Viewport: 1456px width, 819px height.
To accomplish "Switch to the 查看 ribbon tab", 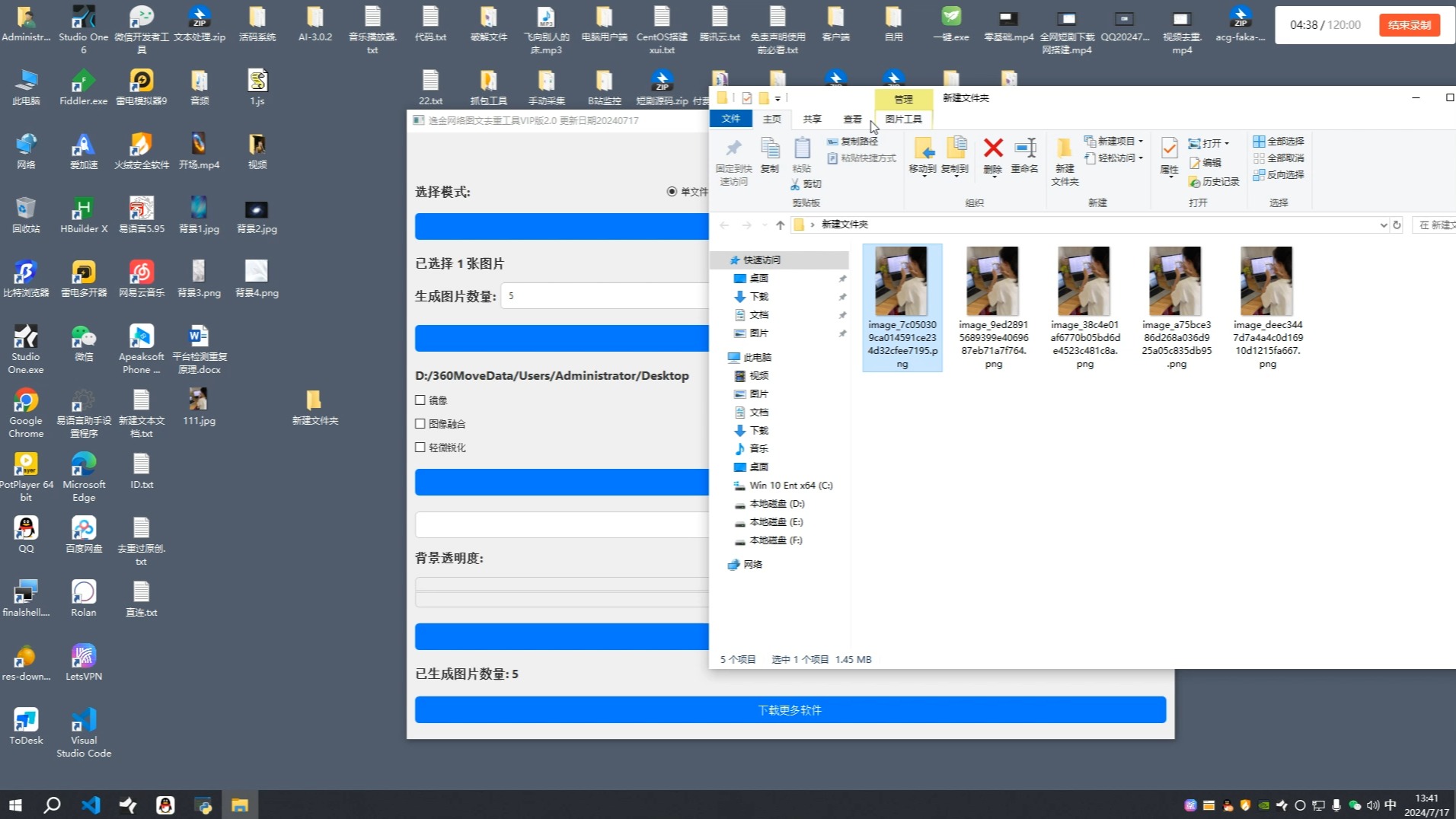I will (x=852, y=119).
